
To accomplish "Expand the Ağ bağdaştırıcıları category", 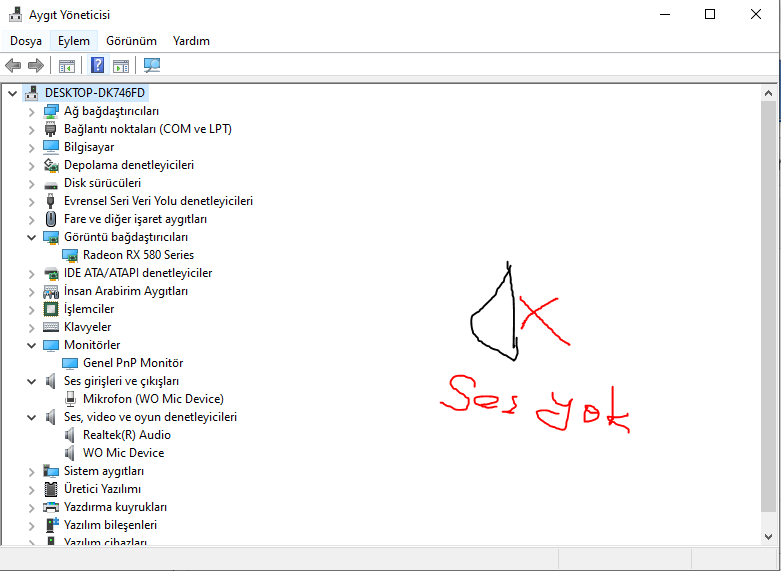I will click(x=31, y=112).
